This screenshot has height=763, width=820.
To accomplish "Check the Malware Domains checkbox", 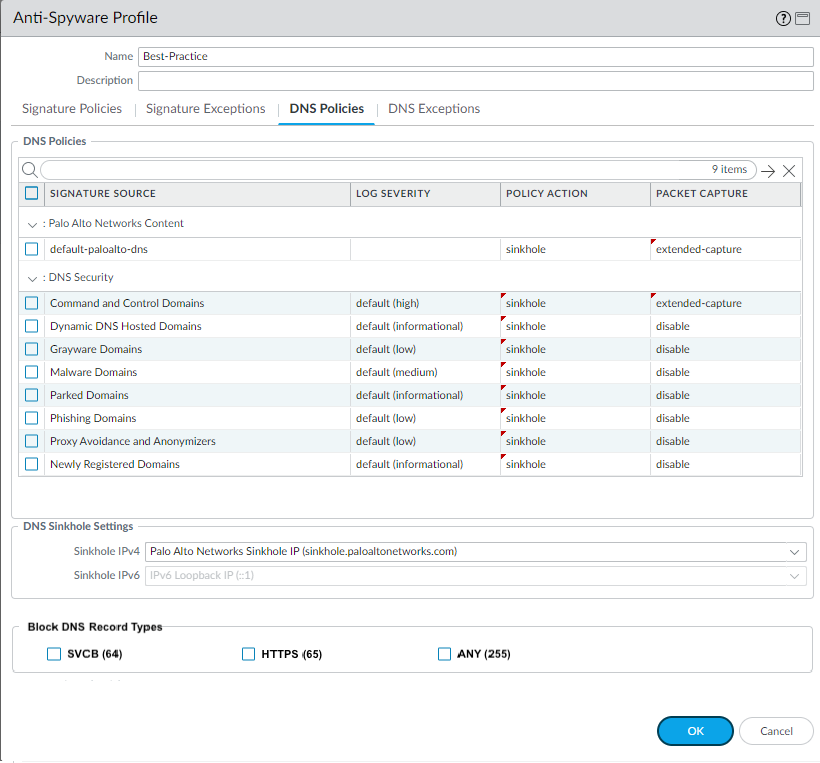I will tap(32, 372).
